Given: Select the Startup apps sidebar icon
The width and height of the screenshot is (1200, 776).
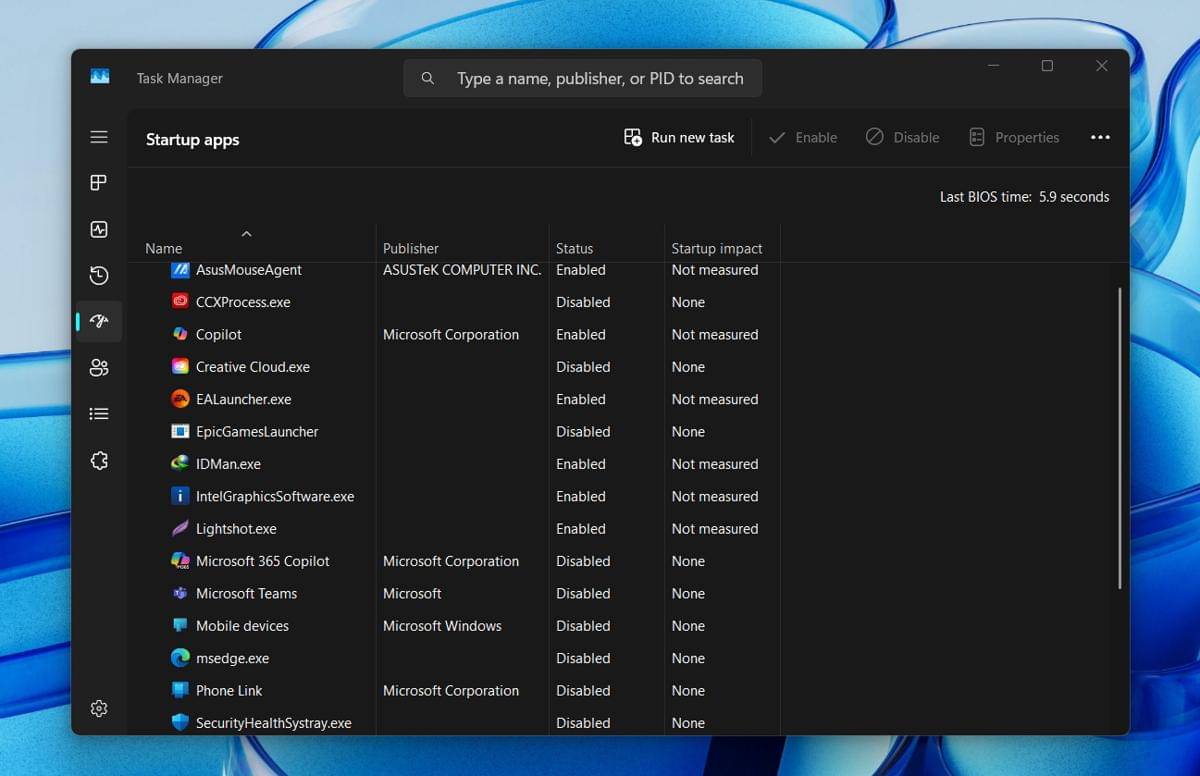Looking at the screenshot, I should click(x=98, y=321).
